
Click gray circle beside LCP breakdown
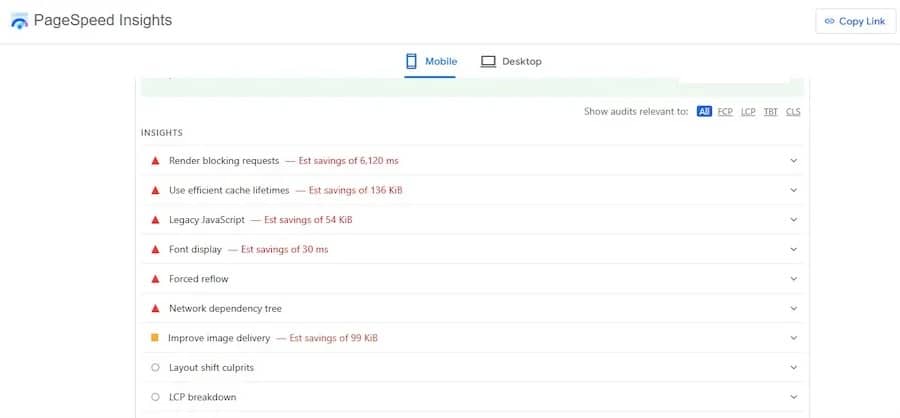point(155,397)
